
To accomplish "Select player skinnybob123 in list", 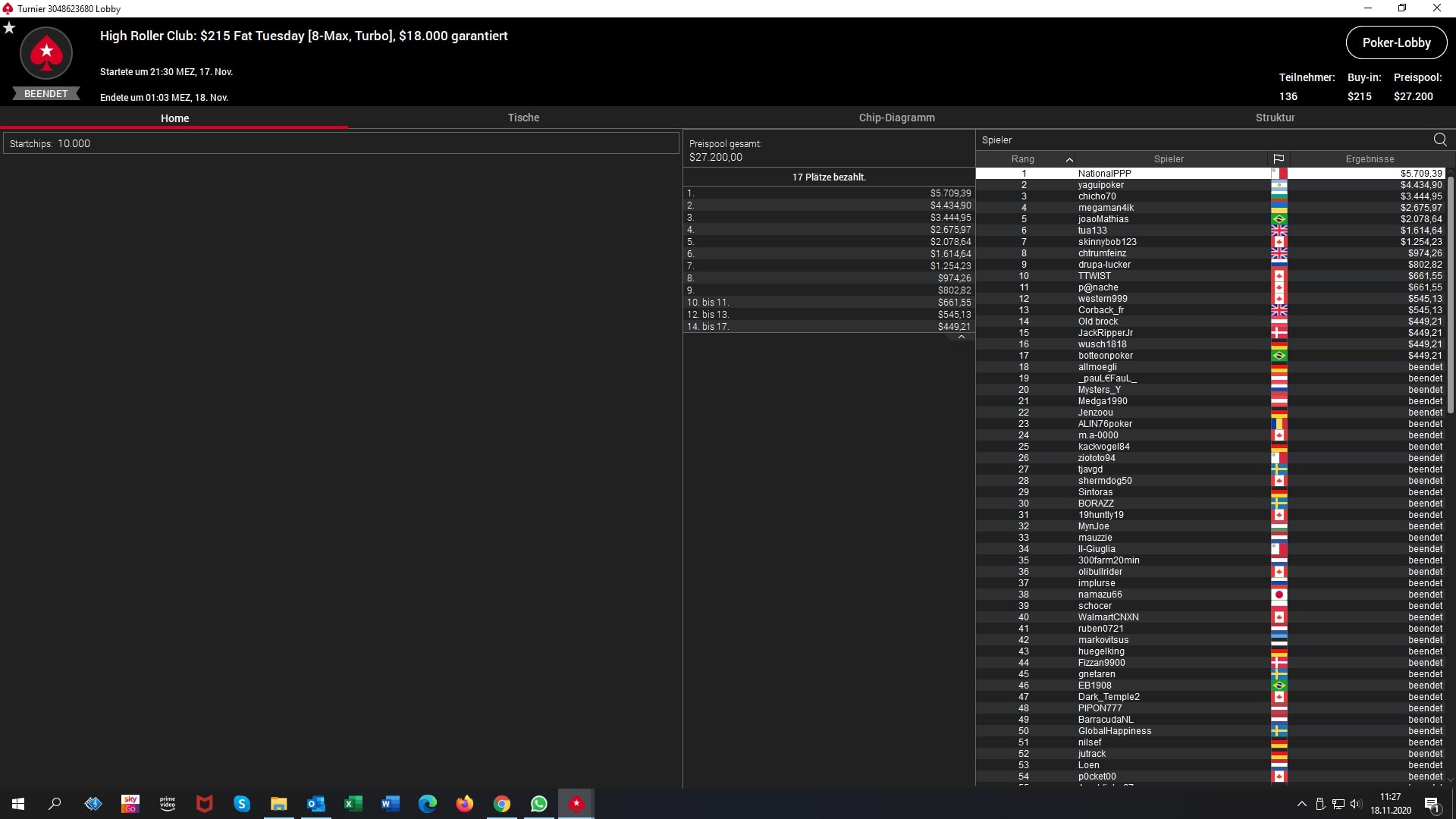I will (x=1210, y=242).
